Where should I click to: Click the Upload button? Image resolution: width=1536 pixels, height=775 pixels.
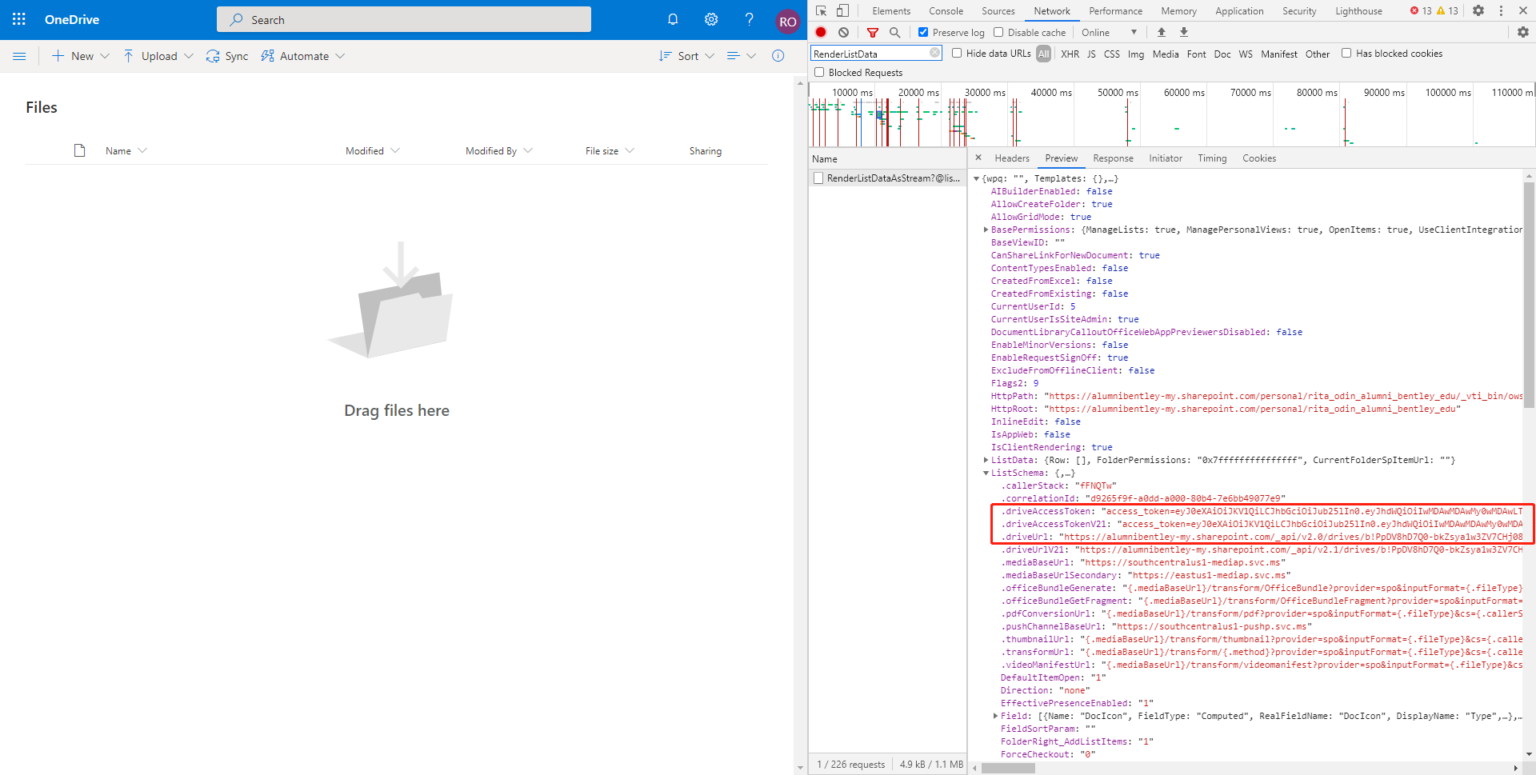coord(156,56)
